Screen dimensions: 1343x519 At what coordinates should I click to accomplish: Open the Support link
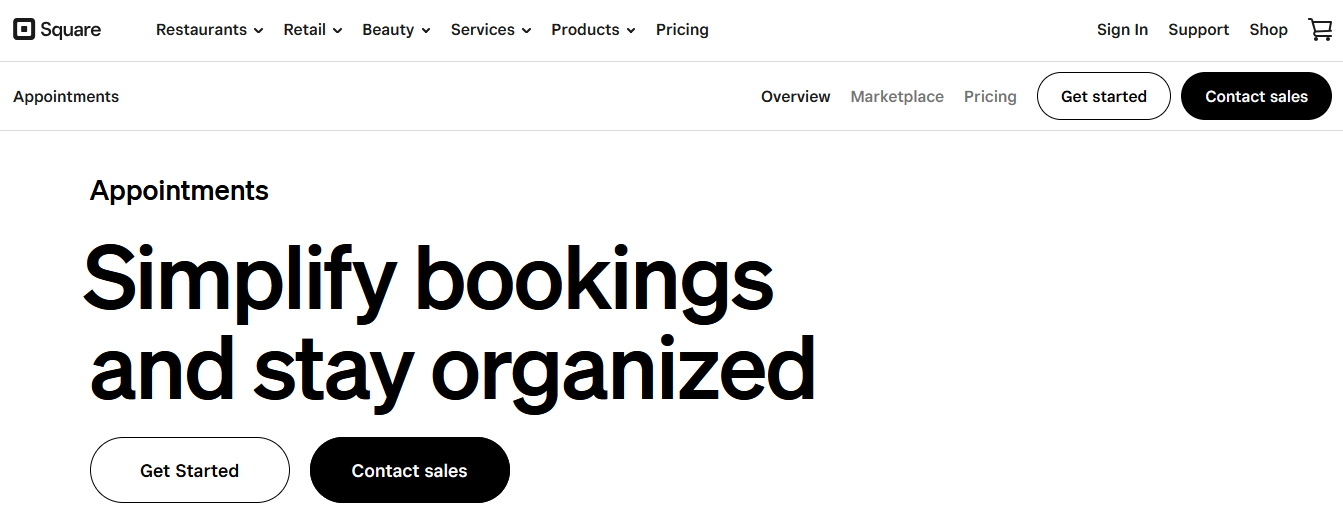(x=1198, y=30)
